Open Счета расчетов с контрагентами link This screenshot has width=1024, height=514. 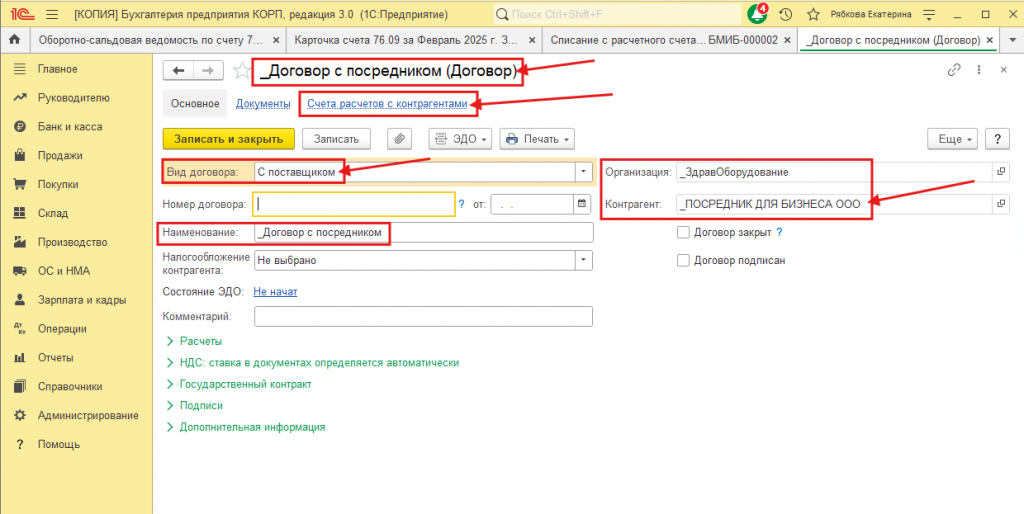(x=388, y=103)
